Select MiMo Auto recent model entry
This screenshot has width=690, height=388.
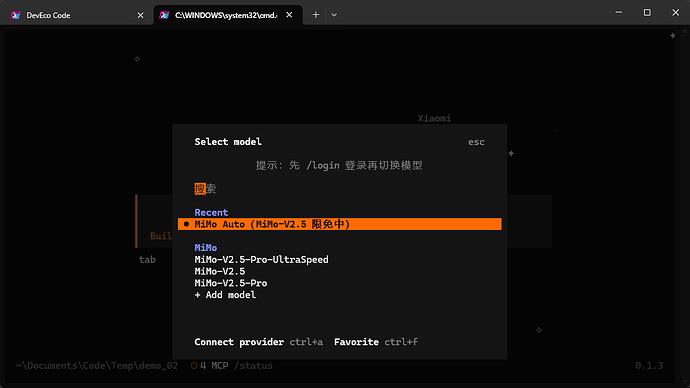[x=340, y=224]
